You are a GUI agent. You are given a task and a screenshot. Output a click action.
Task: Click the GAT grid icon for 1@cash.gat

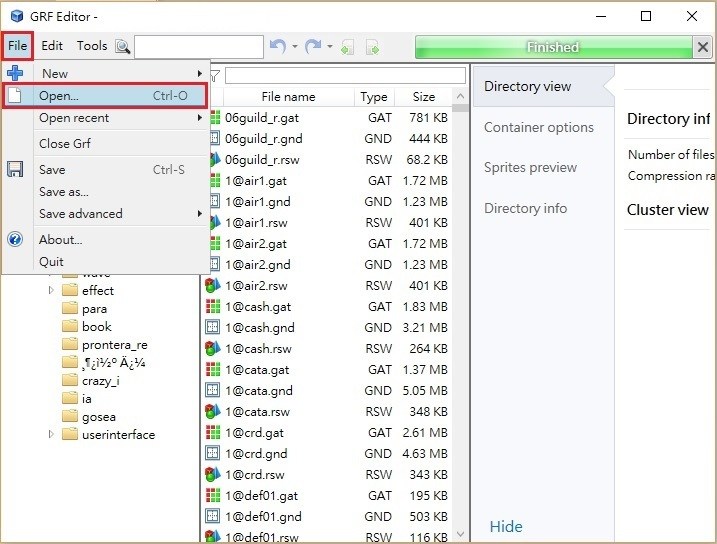coord(213,307)
